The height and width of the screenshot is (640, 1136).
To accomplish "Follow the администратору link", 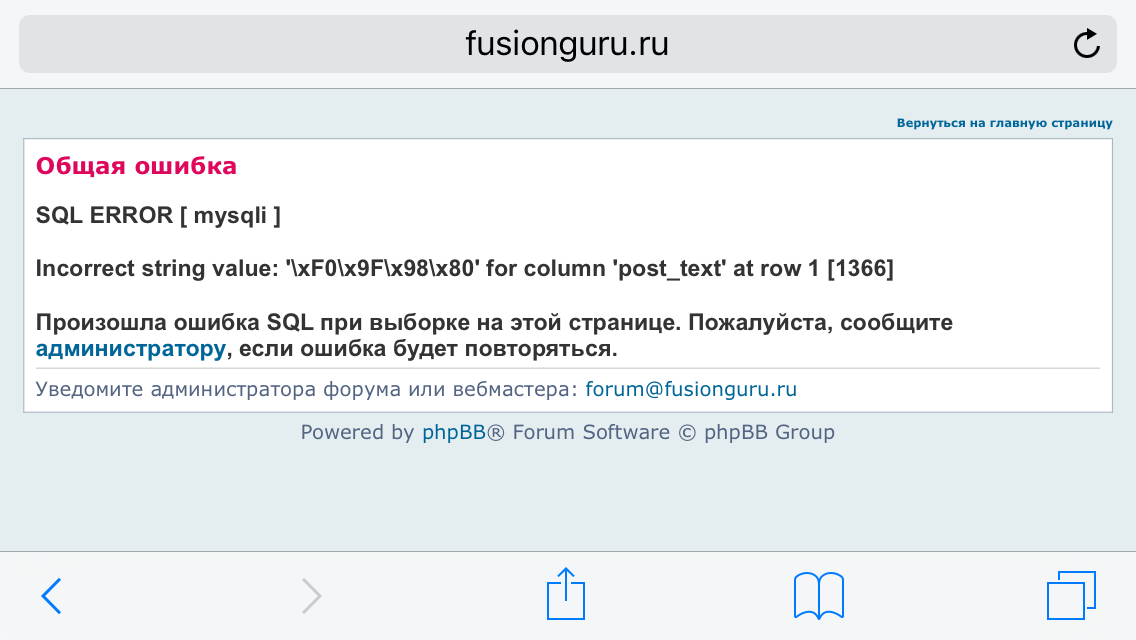I will tap(130, 349).
